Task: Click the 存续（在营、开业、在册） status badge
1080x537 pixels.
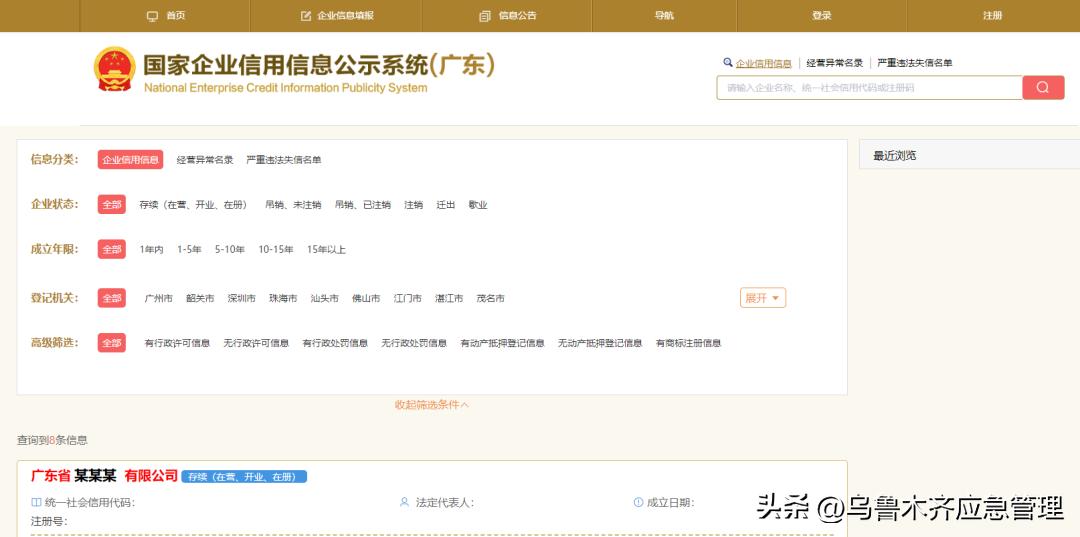Action: pos(244,476)
